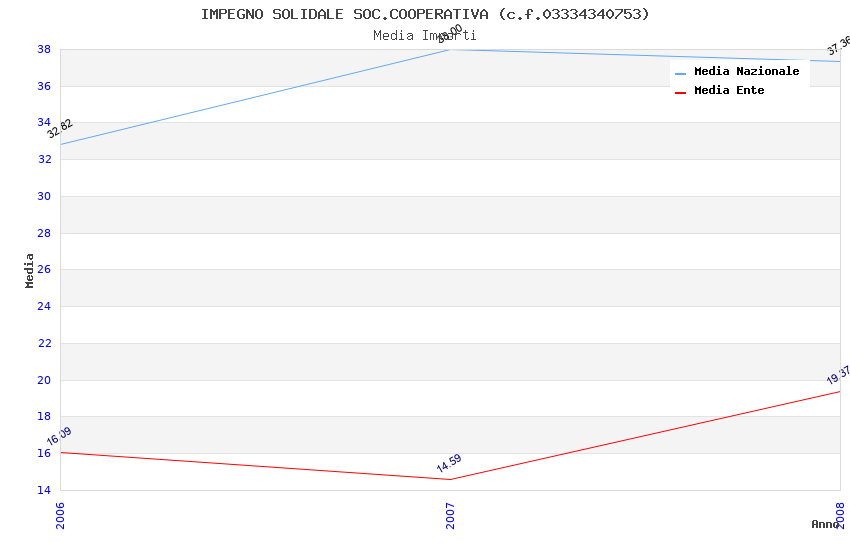Viewport: 850px width, 550px height.
Task: Click the 16.09 data label
Action: pos(59,436)
